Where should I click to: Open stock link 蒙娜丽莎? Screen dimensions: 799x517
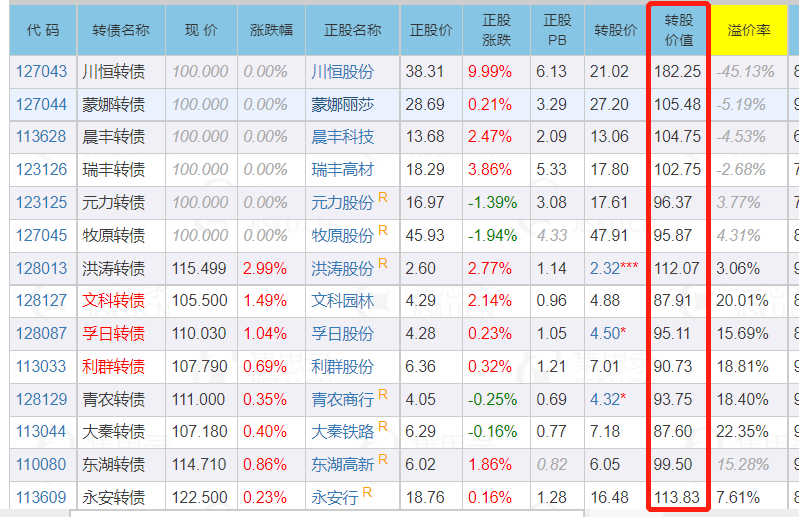coord(343,104)
